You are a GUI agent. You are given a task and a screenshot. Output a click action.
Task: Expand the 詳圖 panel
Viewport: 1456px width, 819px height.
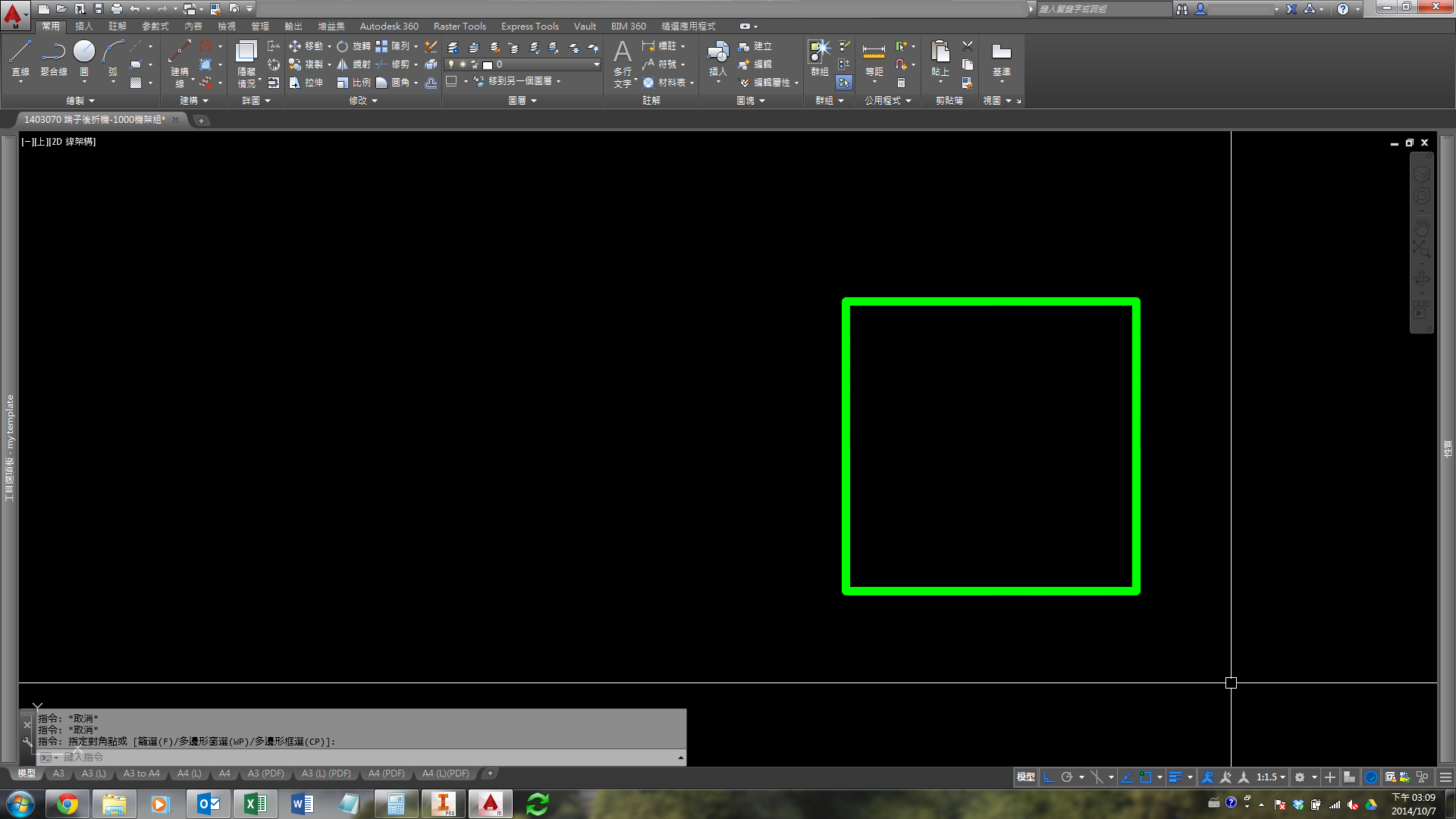pyautogui.click(x=256, y=100)
